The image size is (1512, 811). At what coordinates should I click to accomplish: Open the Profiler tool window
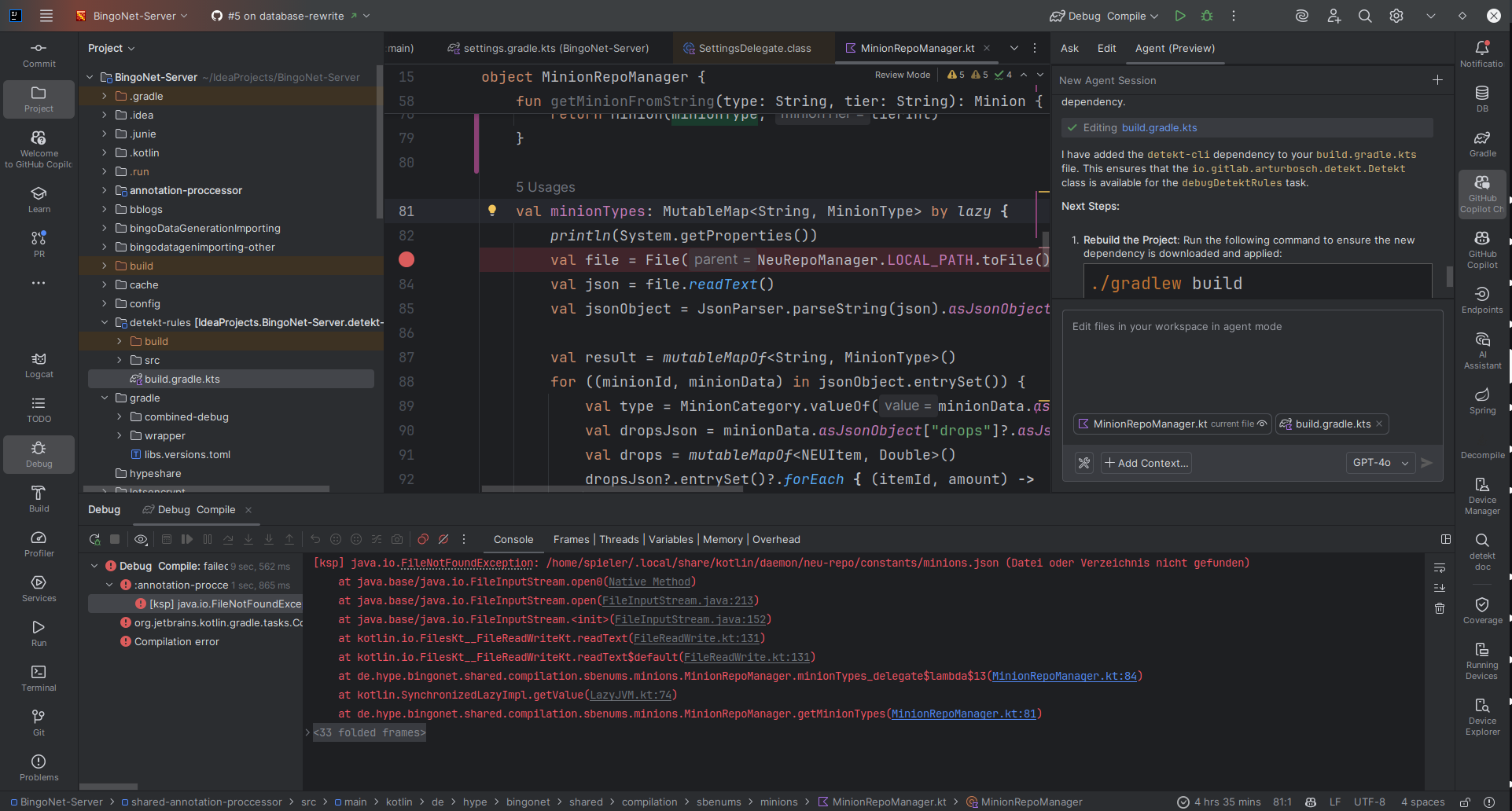pos(39,544)
